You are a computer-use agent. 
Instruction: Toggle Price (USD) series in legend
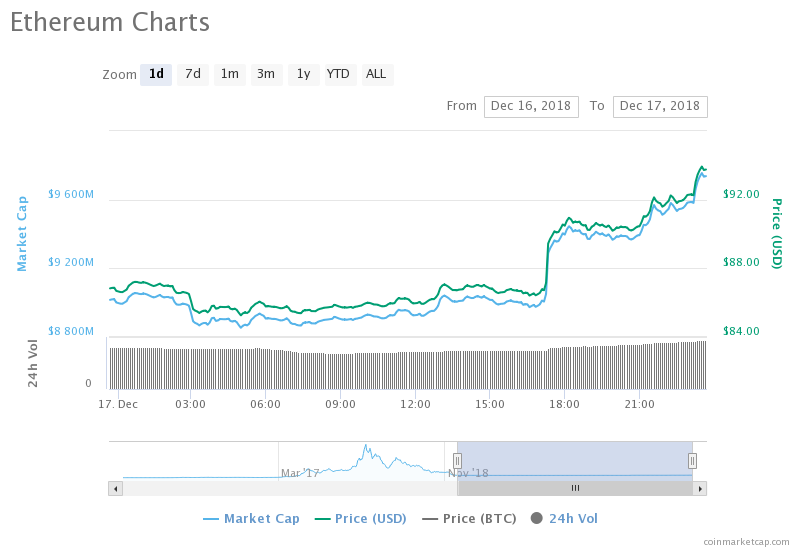coord(361,519)
